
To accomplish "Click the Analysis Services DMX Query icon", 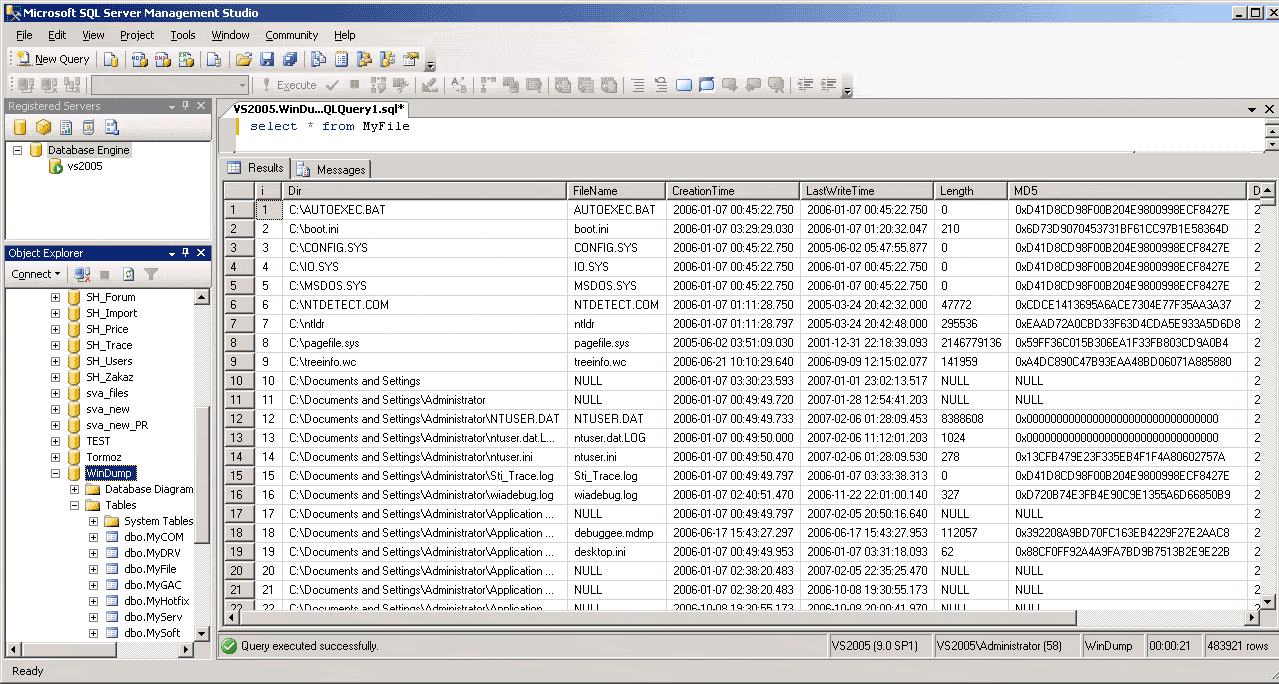I will [x=162, y=59].
